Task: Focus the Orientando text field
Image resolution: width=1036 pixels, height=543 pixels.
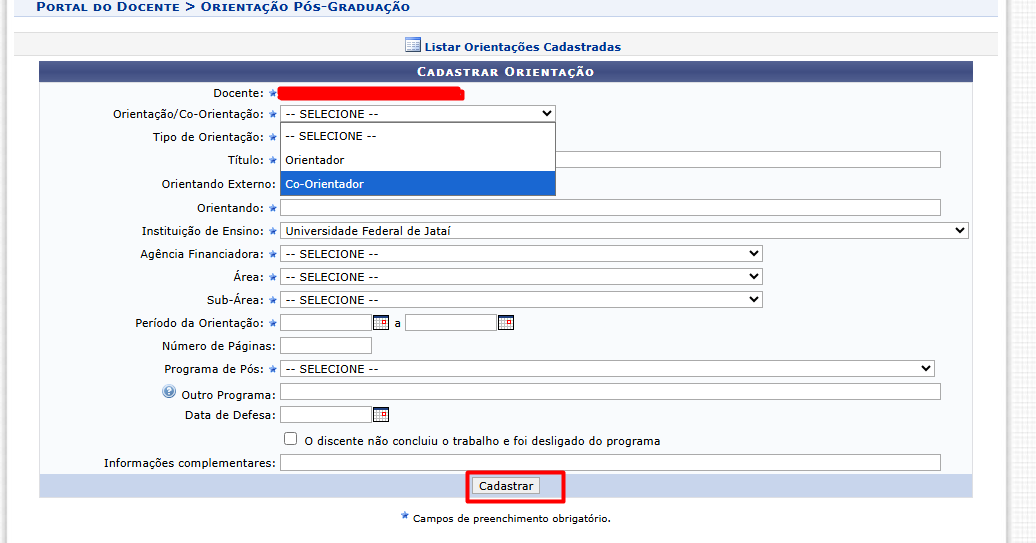Action: coord(610,207)
